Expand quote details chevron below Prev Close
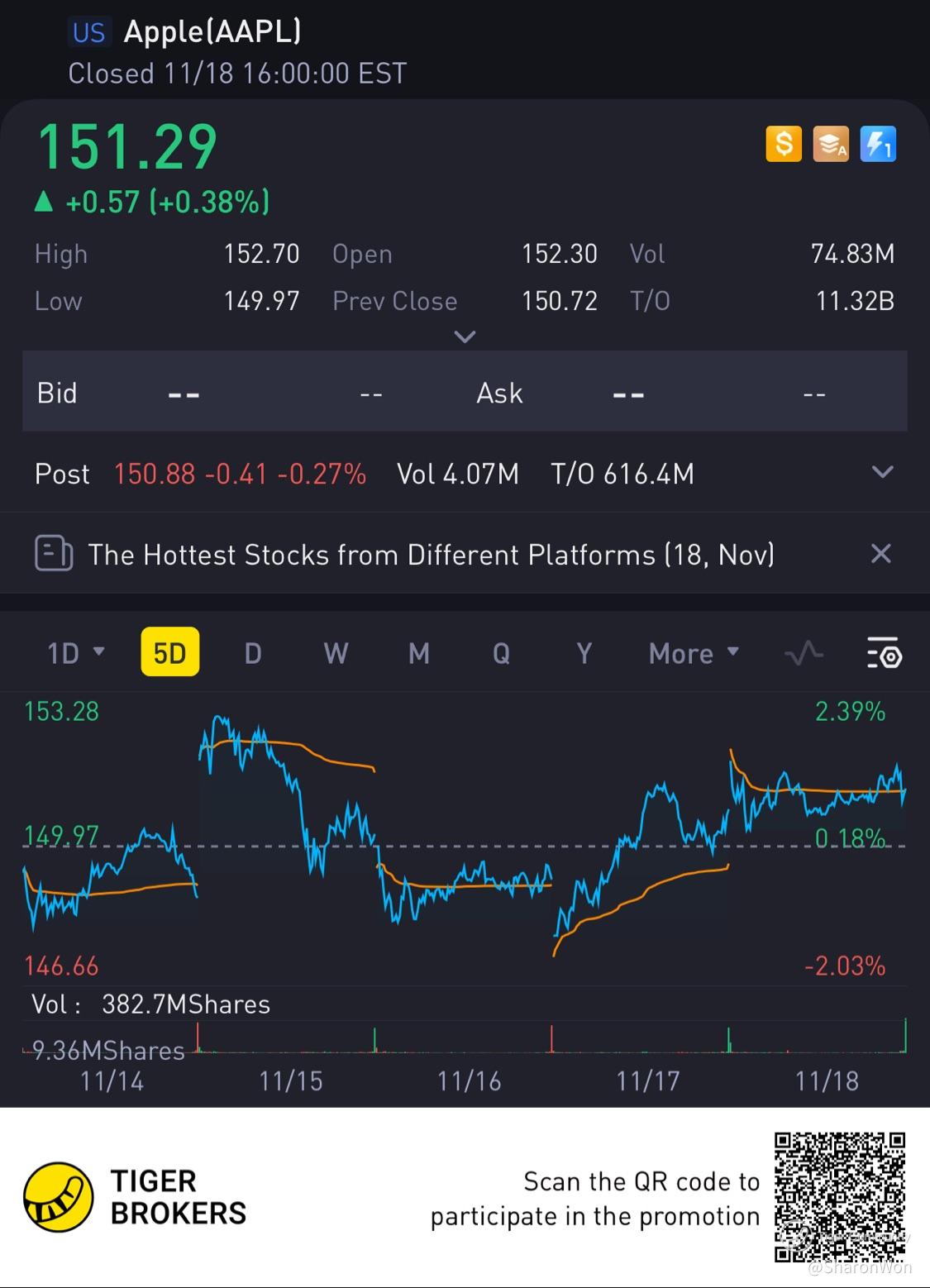This screenshot has height=1288, width=930. click(465, 336)
